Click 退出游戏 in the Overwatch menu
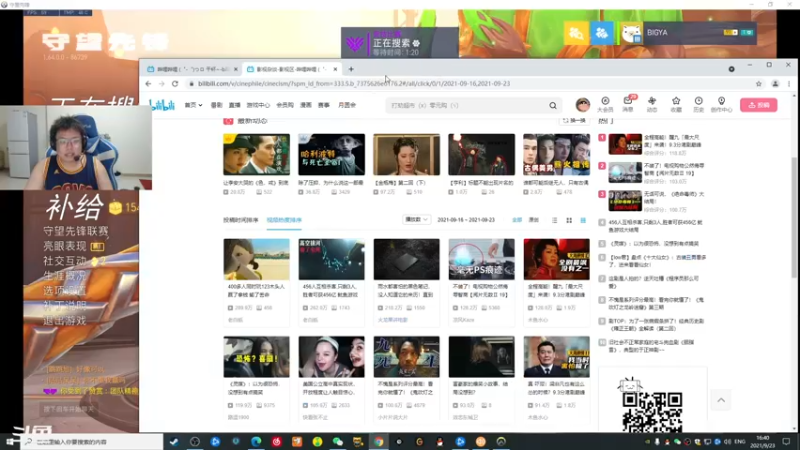Image resolution: width=800 pixels, height=450 pixels. [x=64, y=320]
